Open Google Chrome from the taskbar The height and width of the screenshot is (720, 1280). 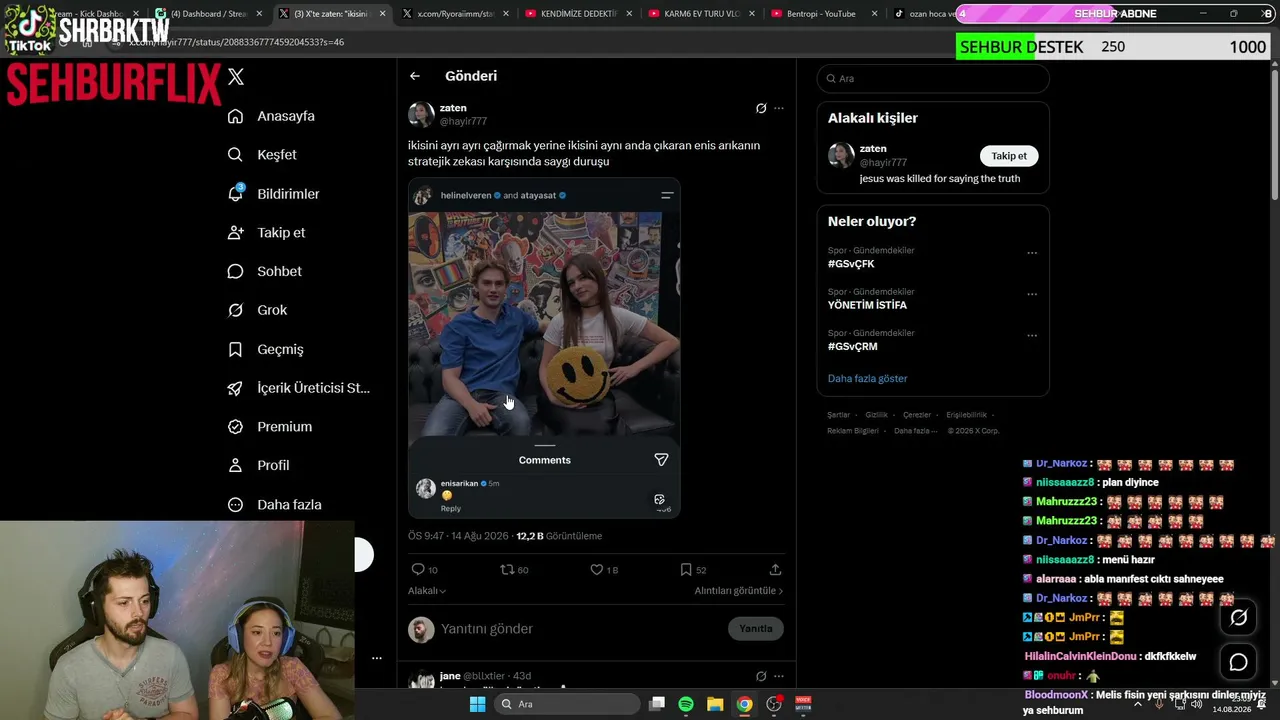click(744, 704)
